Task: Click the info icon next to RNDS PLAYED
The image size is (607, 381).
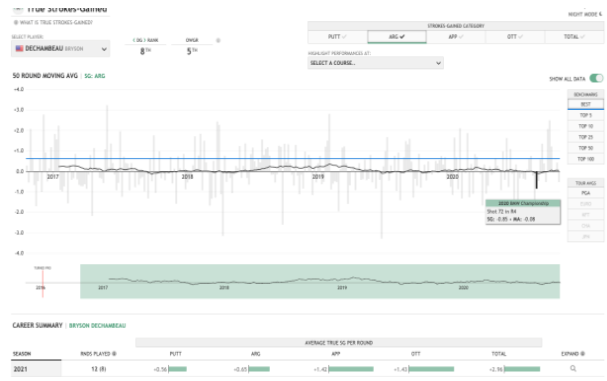Action: 114,354
